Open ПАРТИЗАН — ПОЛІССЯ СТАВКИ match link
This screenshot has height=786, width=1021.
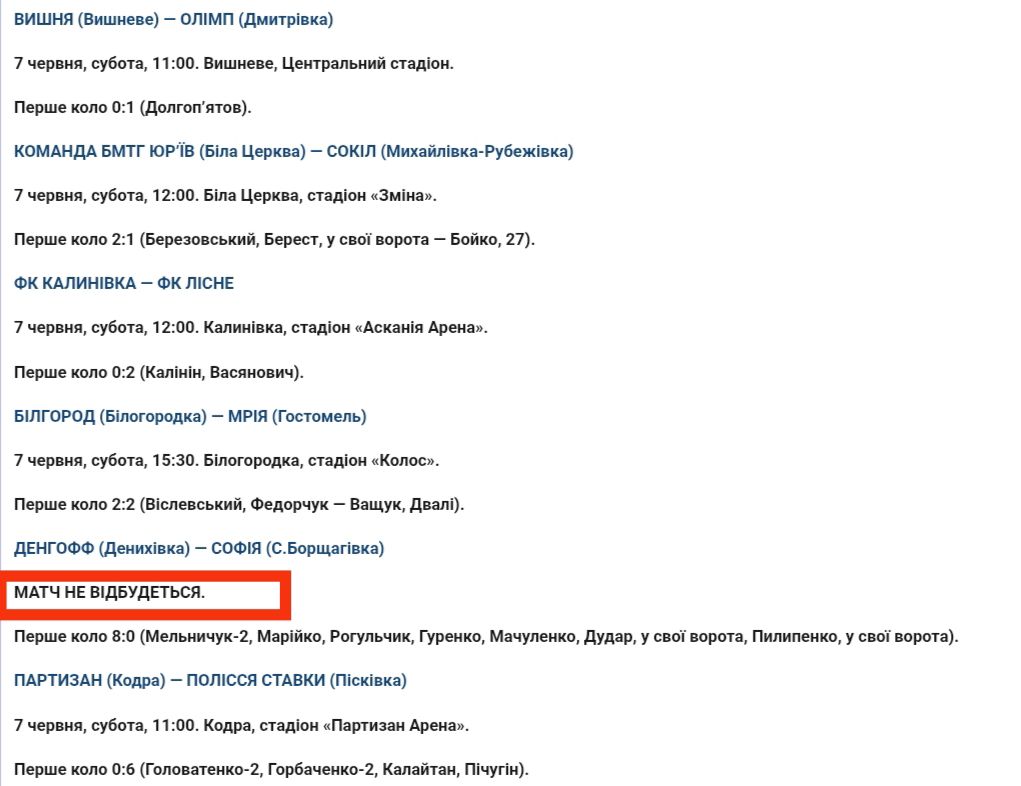tap(210, 681)
